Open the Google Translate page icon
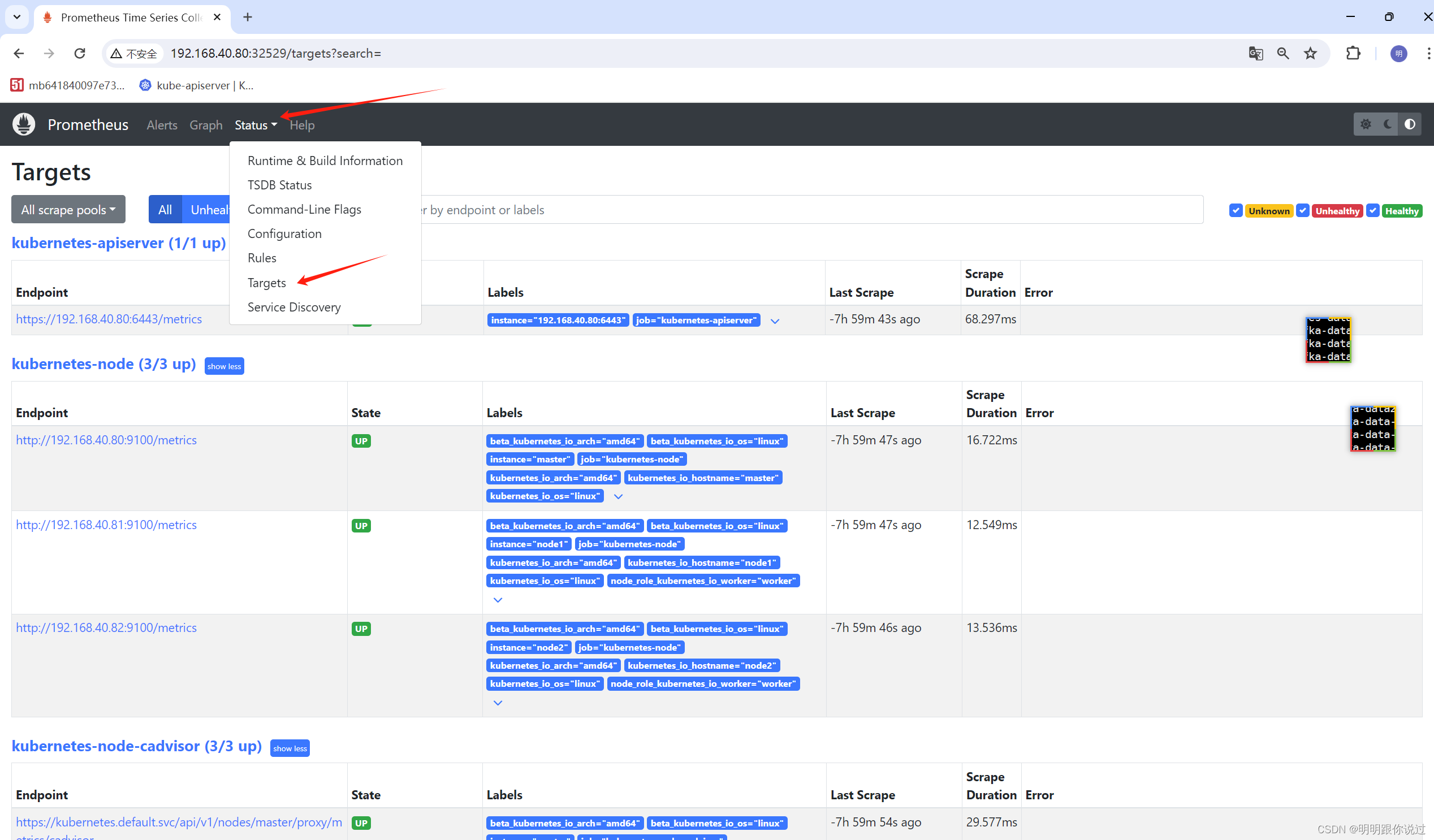Viewport: 1434px width, 840px height. pyautogui.click(x=1256, y=54)
